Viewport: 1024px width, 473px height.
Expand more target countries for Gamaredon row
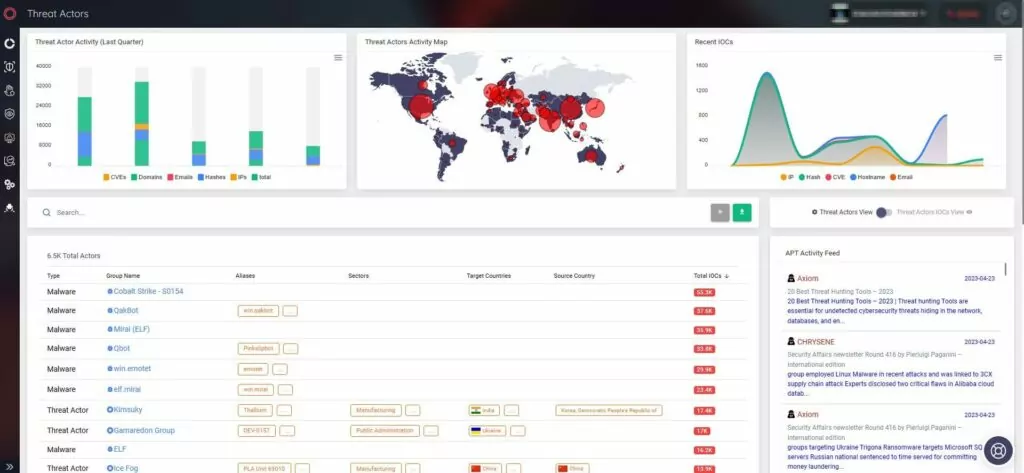pos(518,431)
